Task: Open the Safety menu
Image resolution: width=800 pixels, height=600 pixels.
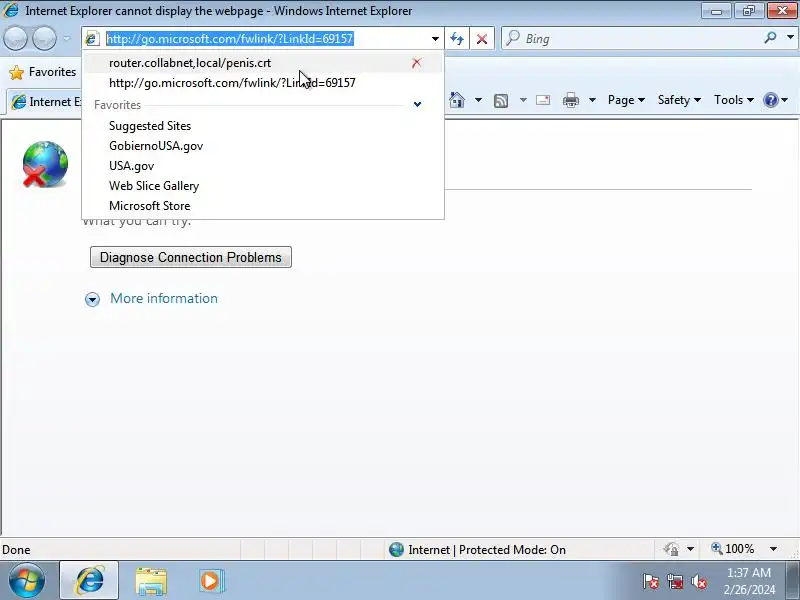Action: (x=679, y=100)
